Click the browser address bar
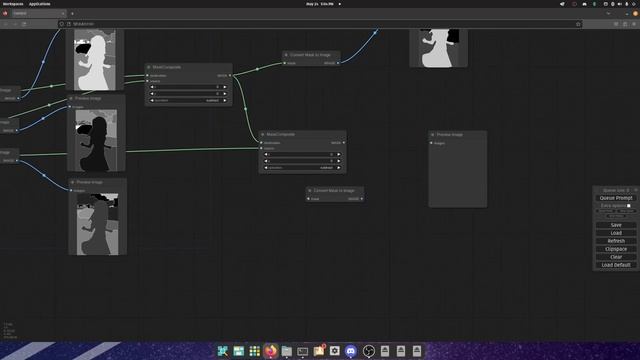This screenshot has width=640, height=360. 320,24
